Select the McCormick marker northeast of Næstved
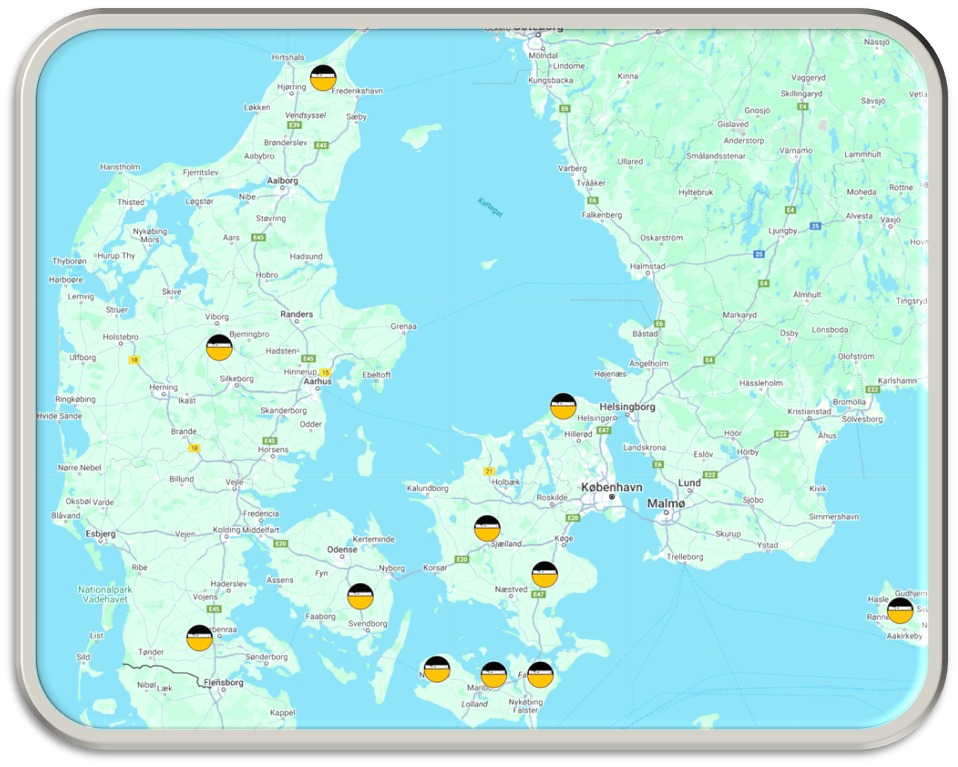958x767 pixels. click(544, 574)
